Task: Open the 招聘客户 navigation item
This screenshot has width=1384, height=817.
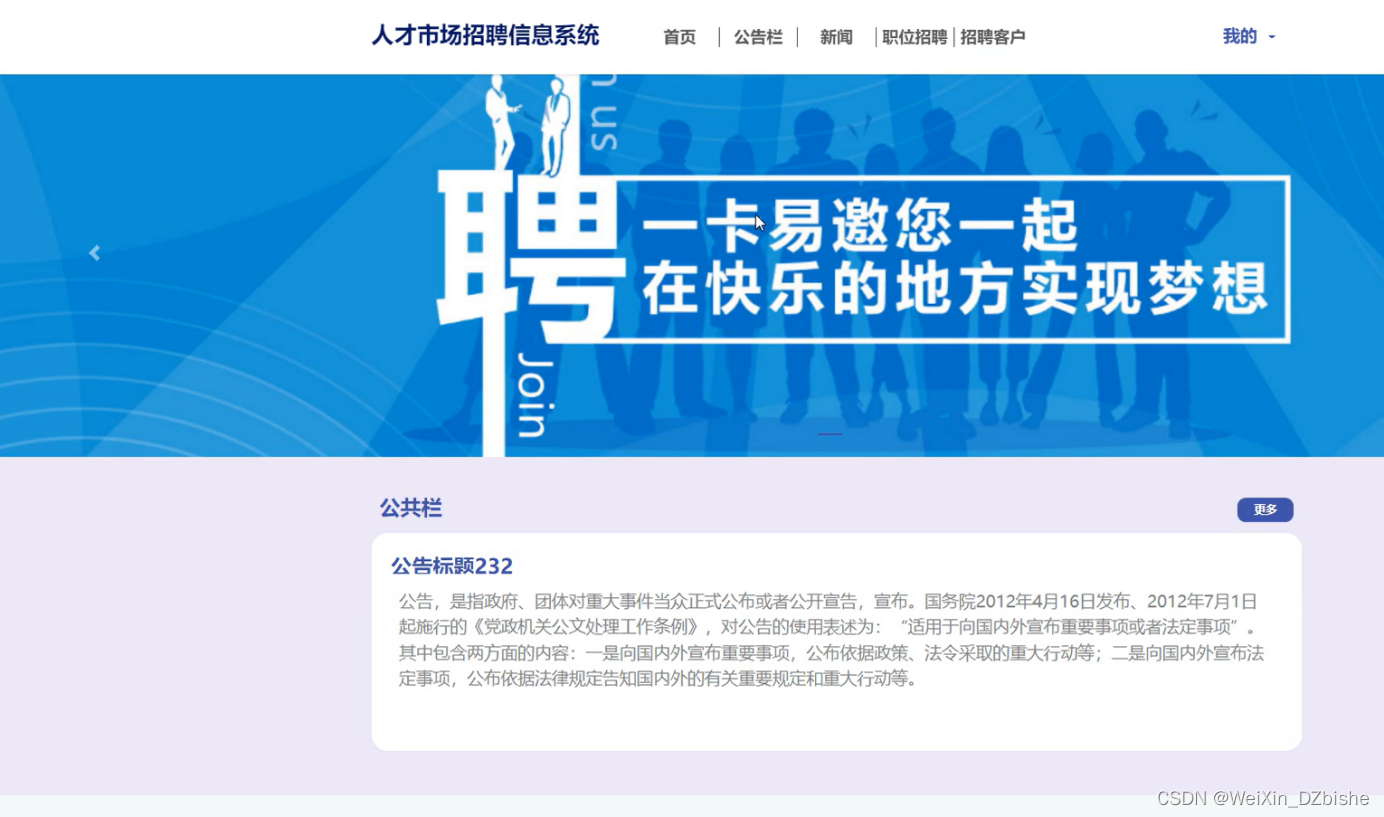Action: (992, 37)
